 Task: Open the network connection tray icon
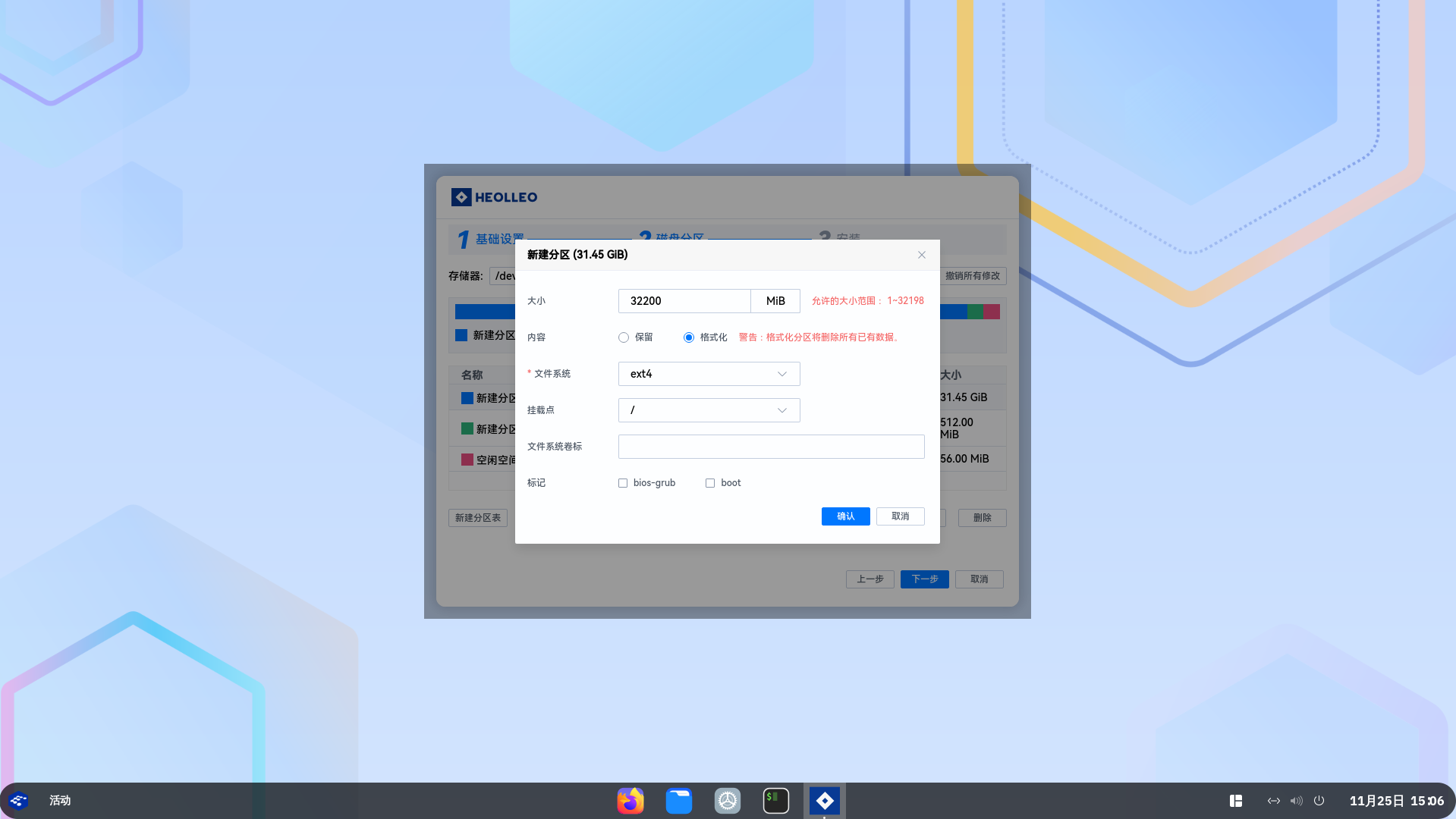click(x=1274, y=801)
